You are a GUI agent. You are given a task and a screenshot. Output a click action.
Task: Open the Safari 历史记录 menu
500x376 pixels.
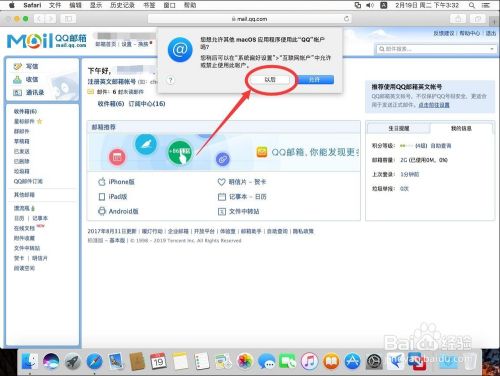click(x=122, y=5)
